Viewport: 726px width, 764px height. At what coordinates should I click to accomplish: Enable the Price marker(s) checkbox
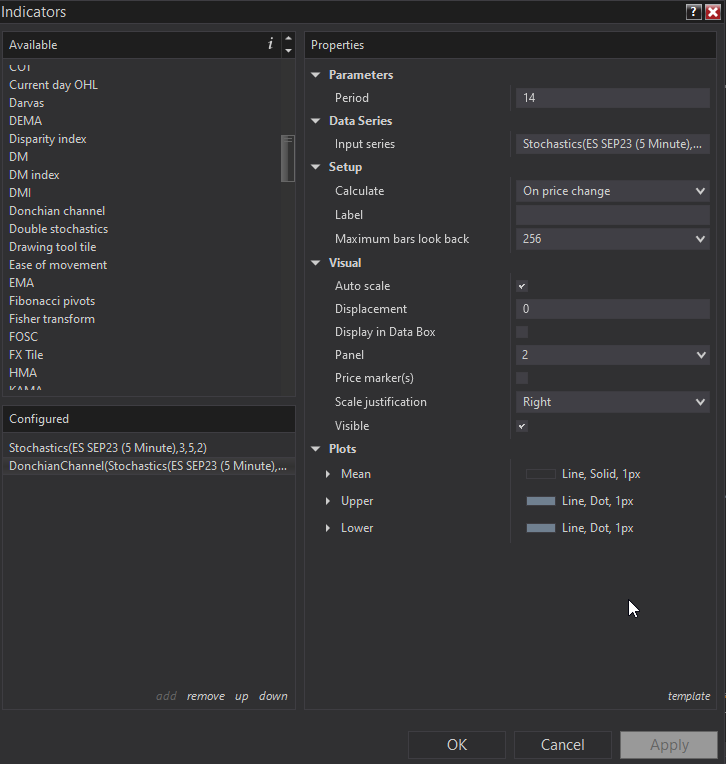[522, 378]
